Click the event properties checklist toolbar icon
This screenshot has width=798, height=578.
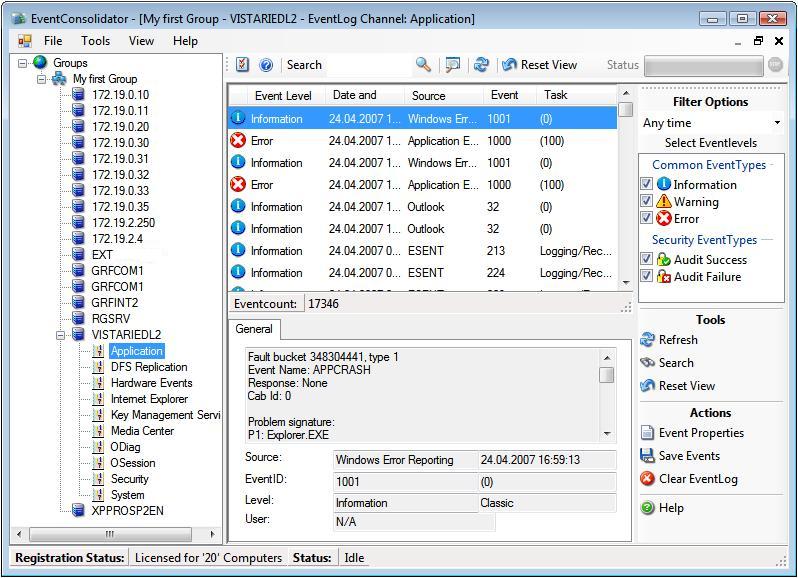tap(242, 64)
